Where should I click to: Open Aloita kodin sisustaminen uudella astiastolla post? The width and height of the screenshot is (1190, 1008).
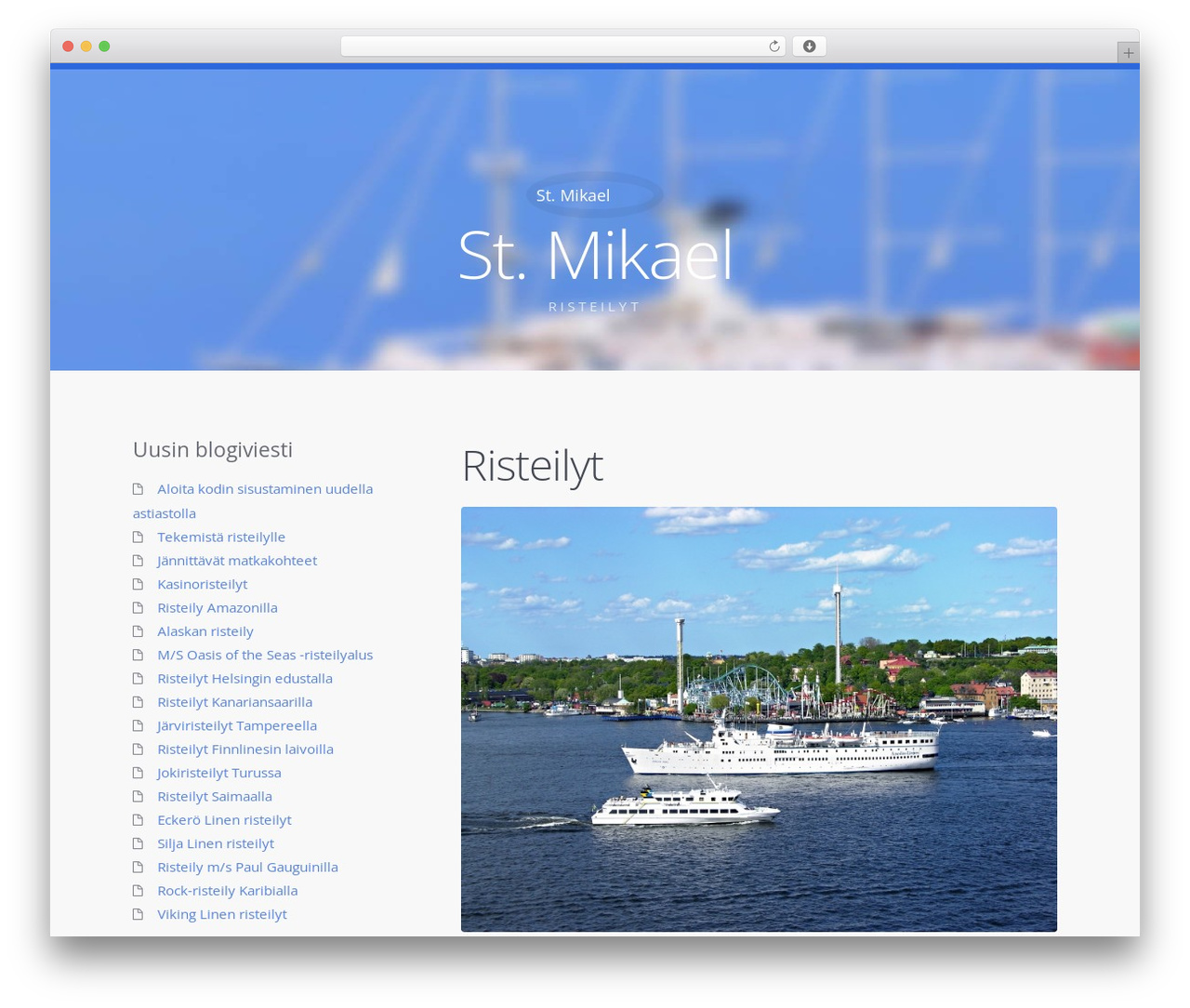click(x=253, y=500)
